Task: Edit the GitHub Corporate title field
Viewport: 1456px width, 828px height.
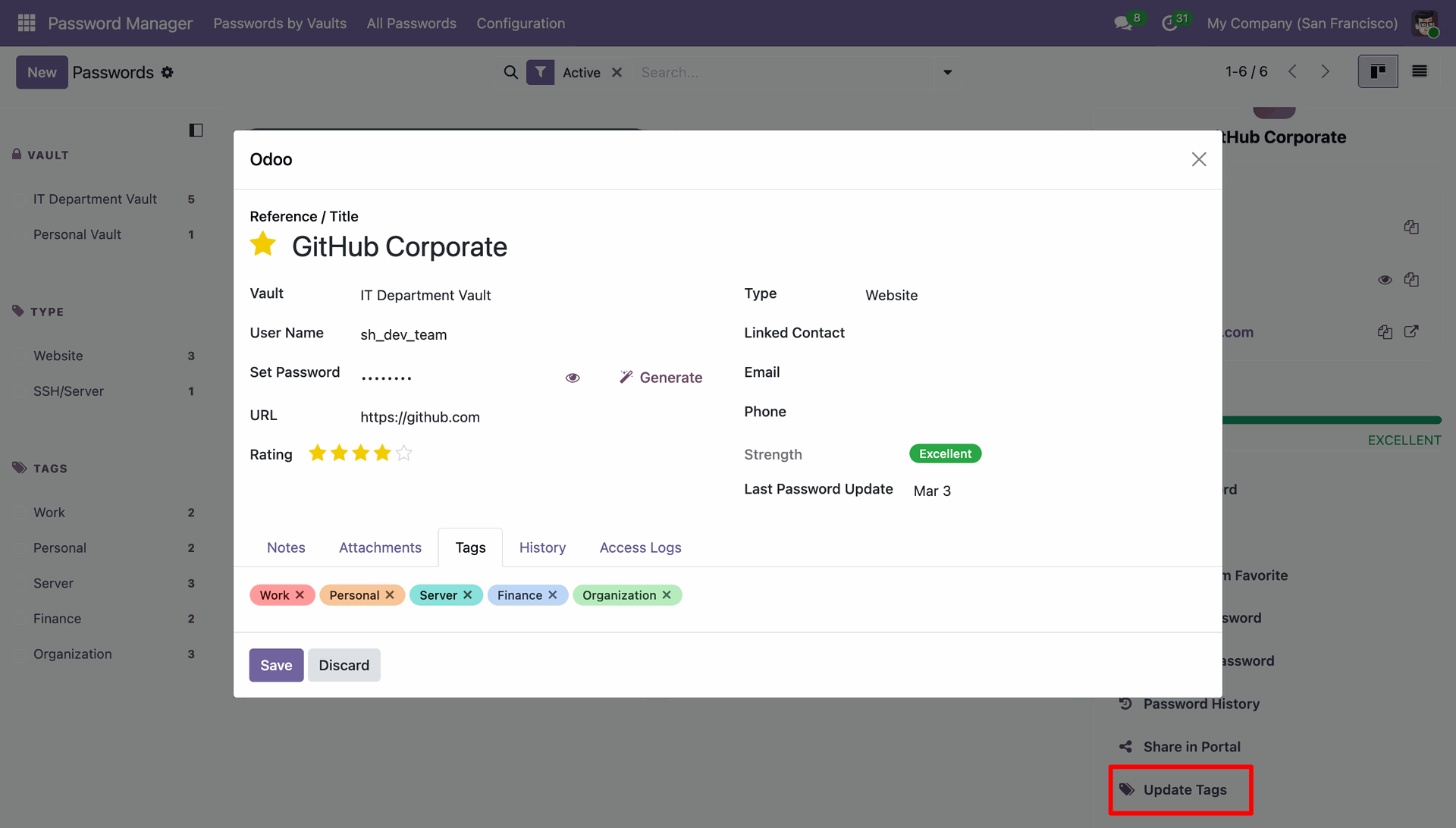Action: tap(746, 247)
